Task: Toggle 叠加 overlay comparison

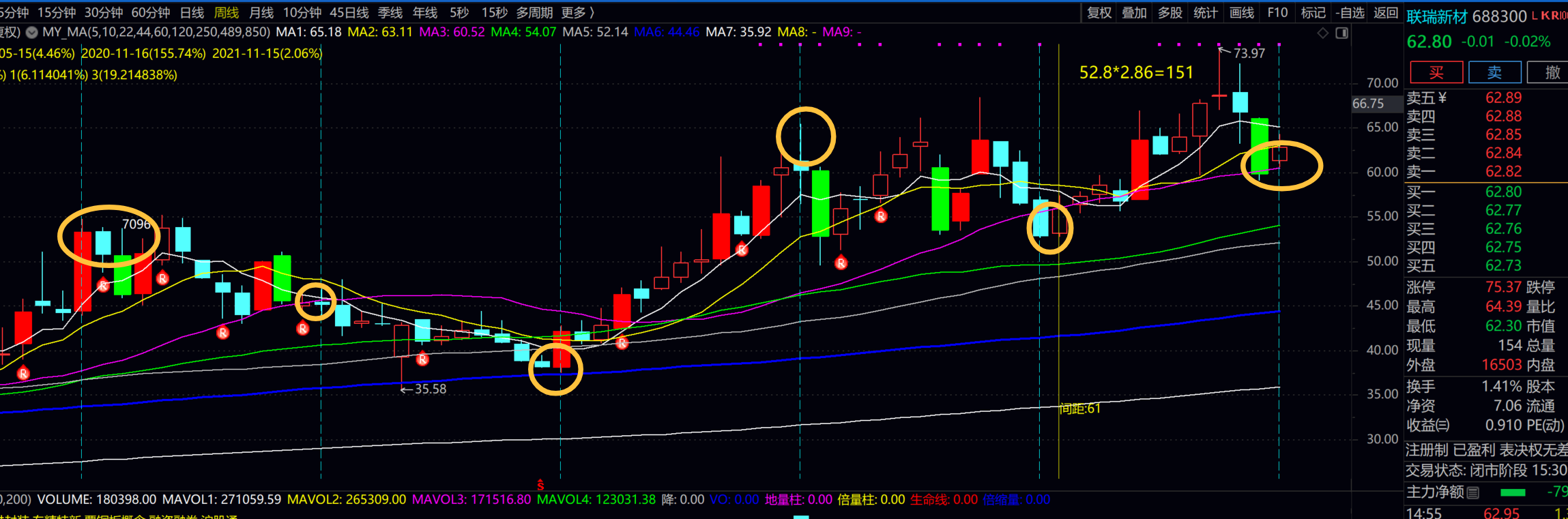Action: [x=1134, y=12]
